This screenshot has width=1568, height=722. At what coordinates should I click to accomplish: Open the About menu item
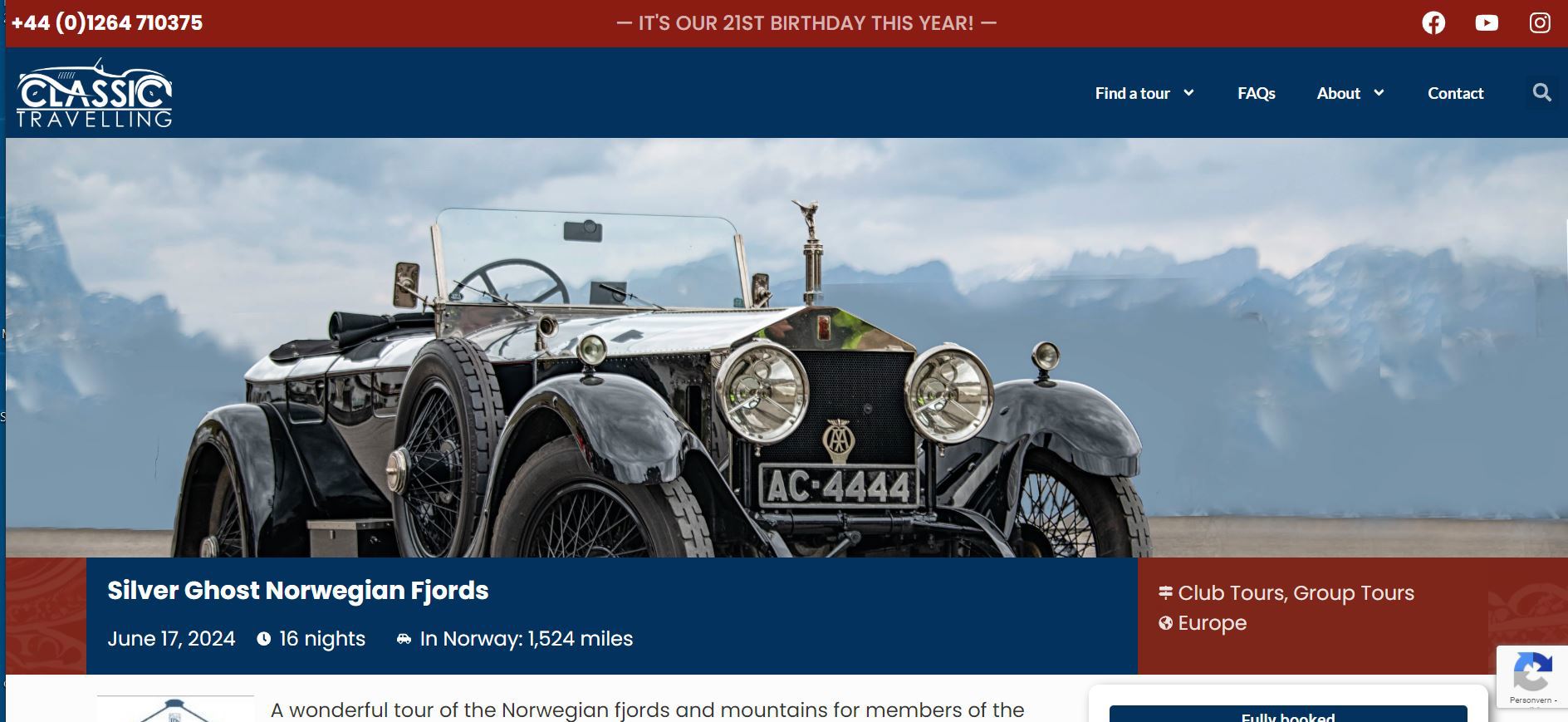tap(1338, 93)
